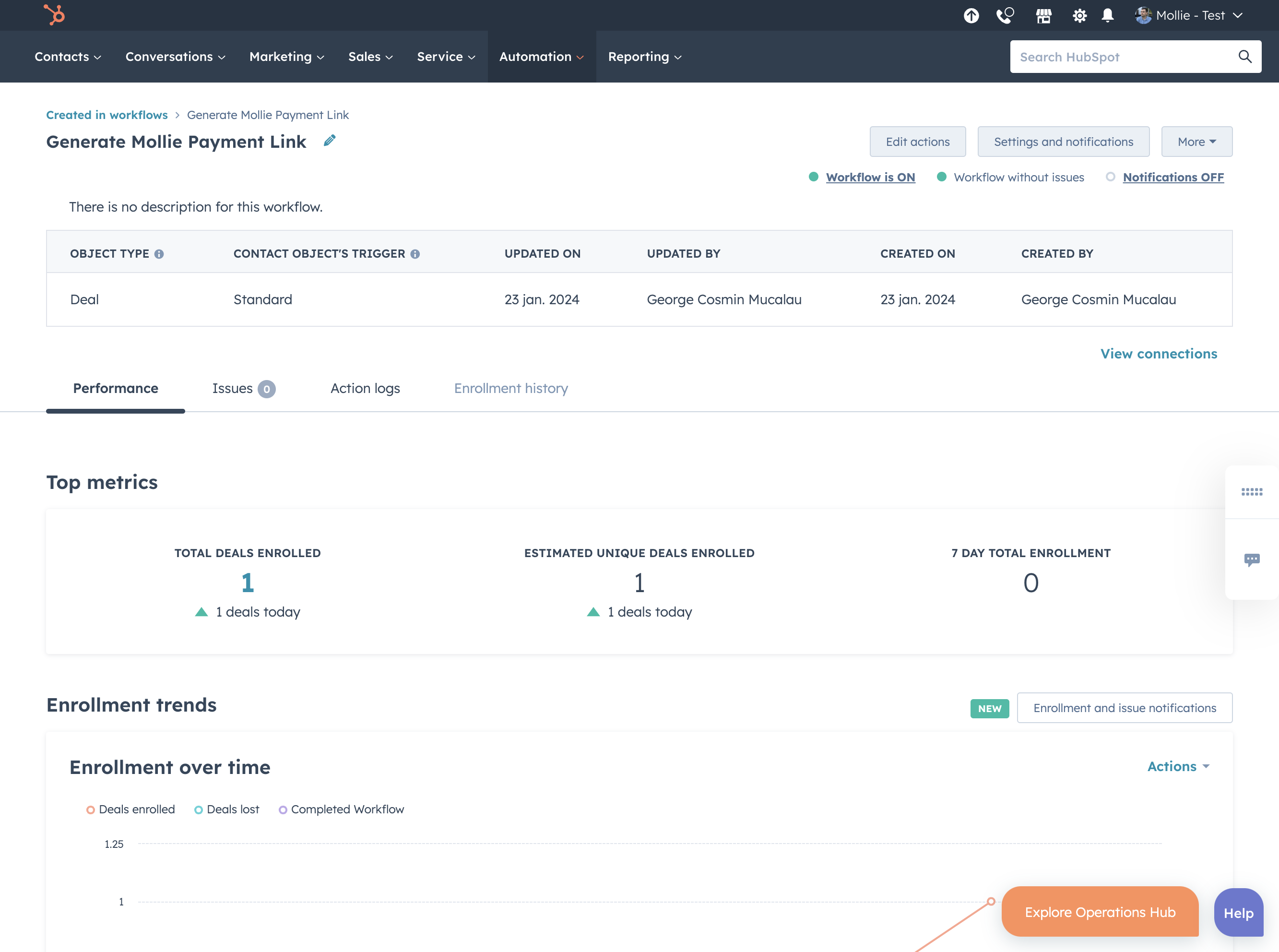Switch to the Action logs tab
Screen dimensions: 1279x952
pyautogui.click(x=365, y=388)
